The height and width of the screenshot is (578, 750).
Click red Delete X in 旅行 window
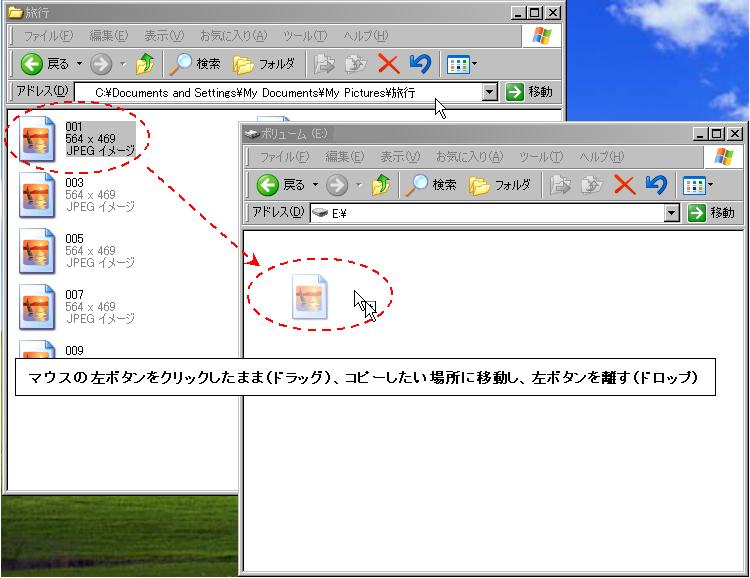(x=388, y=64)
